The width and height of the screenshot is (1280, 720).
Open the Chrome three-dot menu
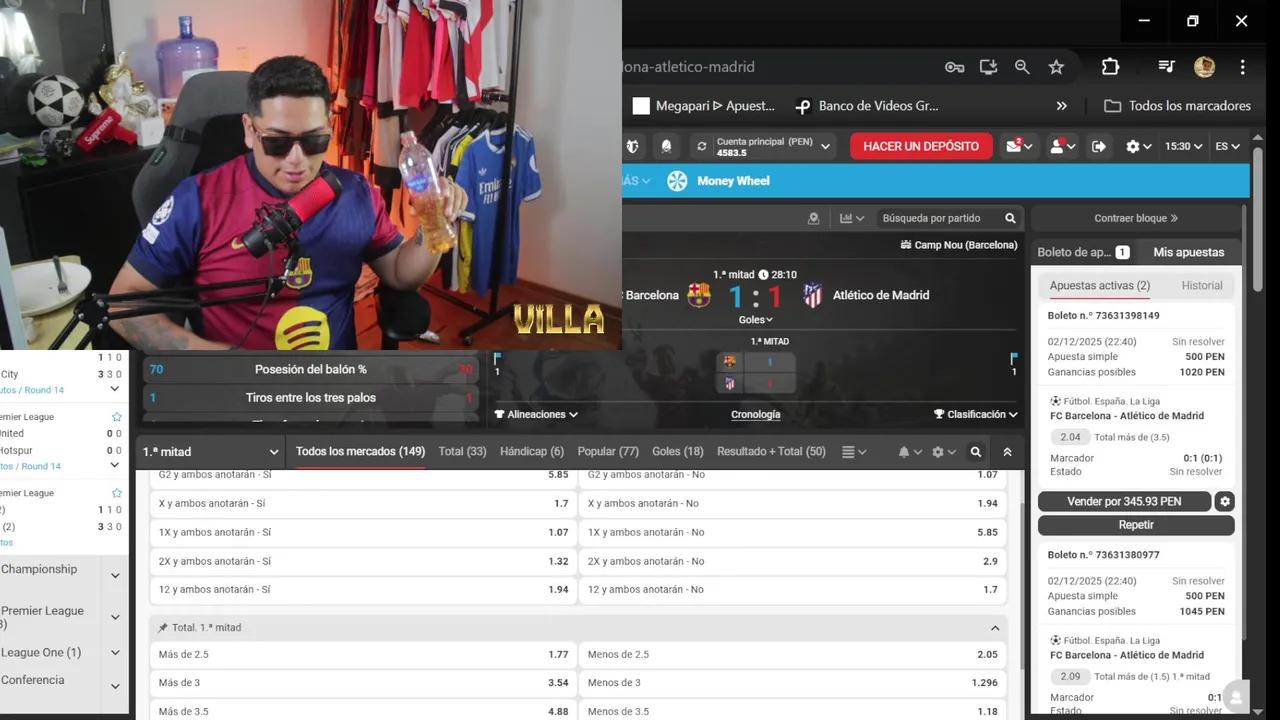1242,67
